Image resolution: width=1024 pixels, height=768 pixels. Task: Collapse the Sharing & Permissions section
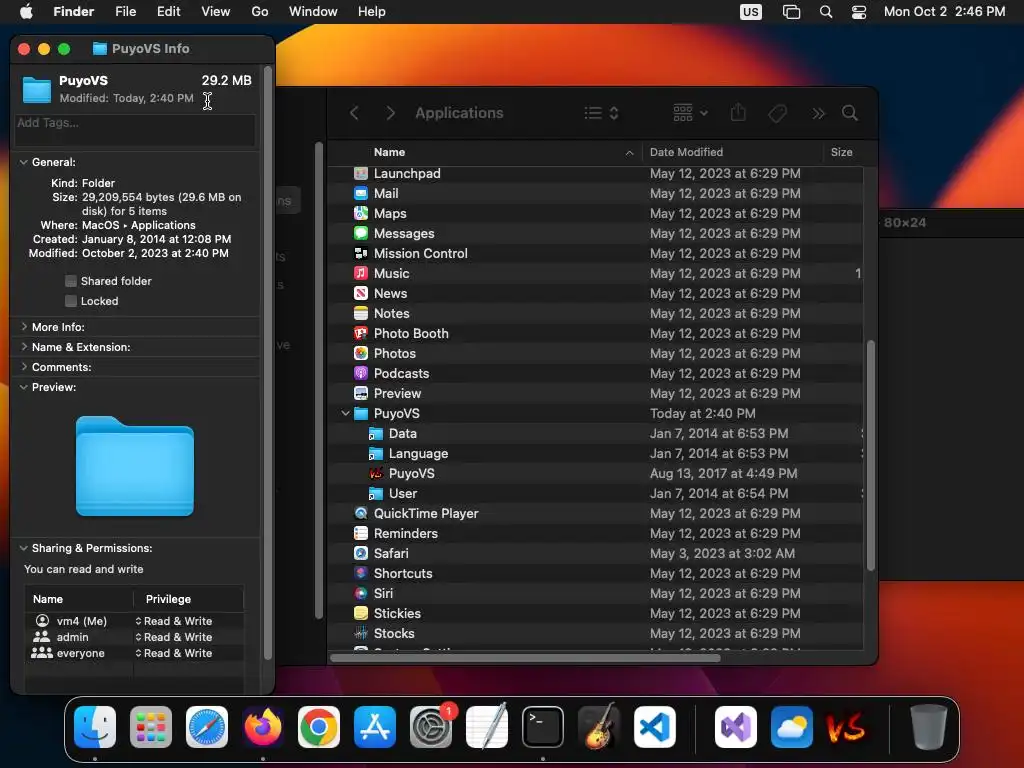(x=24, y=548)
